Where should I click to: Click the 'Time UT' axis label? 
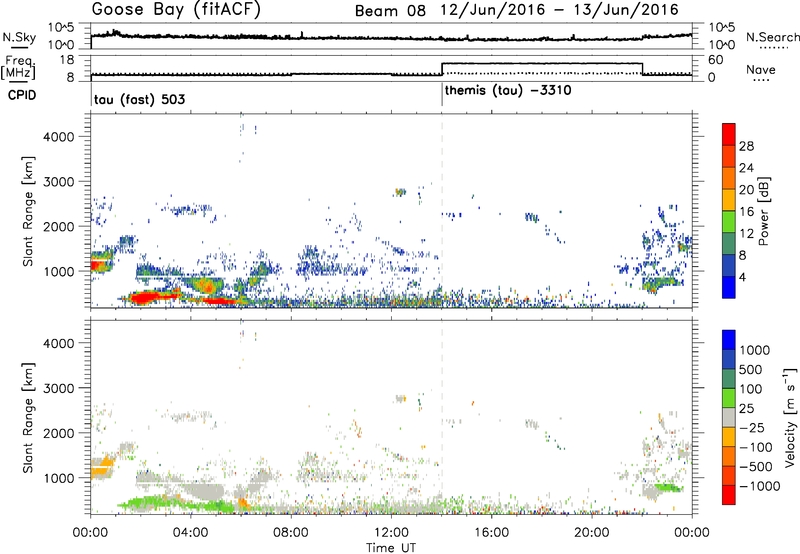(x=391, y=548)
